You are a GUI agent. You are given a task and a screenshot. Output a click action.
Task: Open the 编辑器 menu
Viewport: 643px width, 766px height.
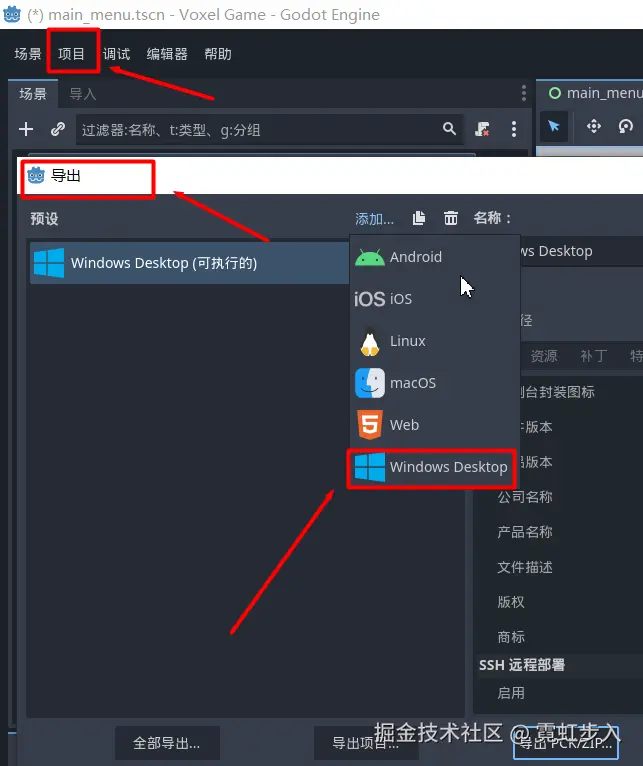click(x=167, y=54)
